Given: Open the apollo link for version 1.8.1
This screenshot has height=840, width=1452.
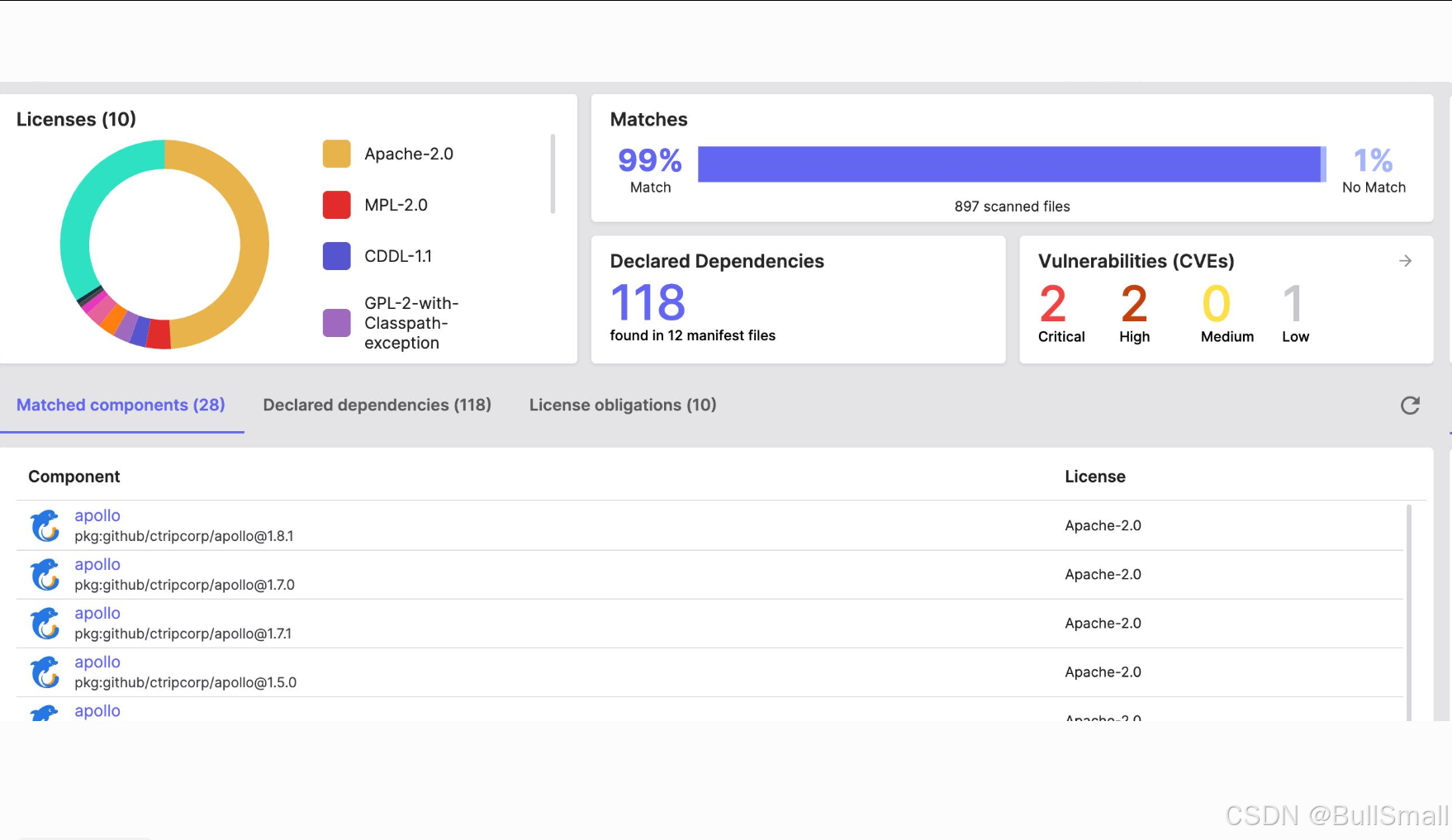Looking at the screenshot, I should coord(97,515).
